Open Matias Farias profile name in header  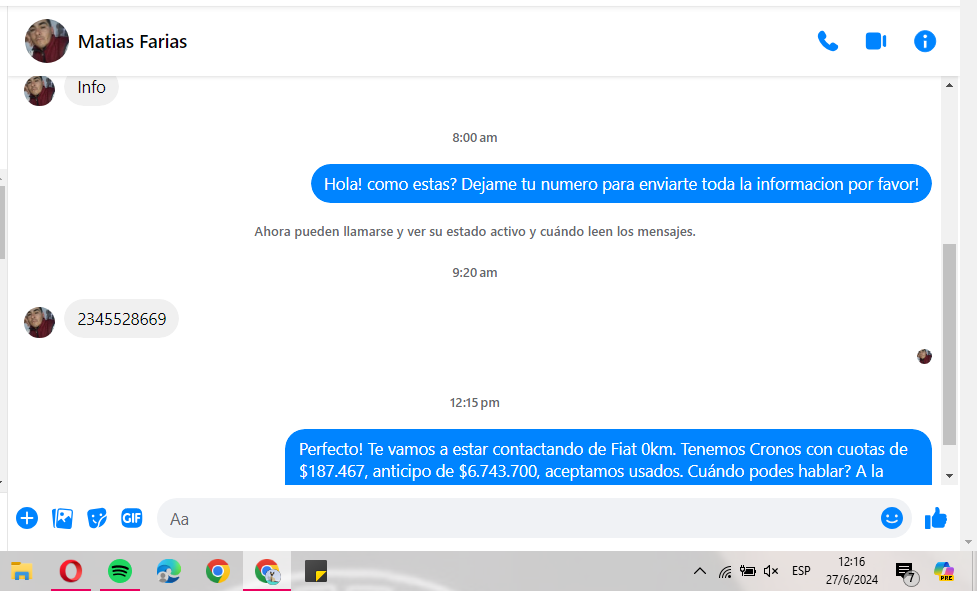(132, 42)
